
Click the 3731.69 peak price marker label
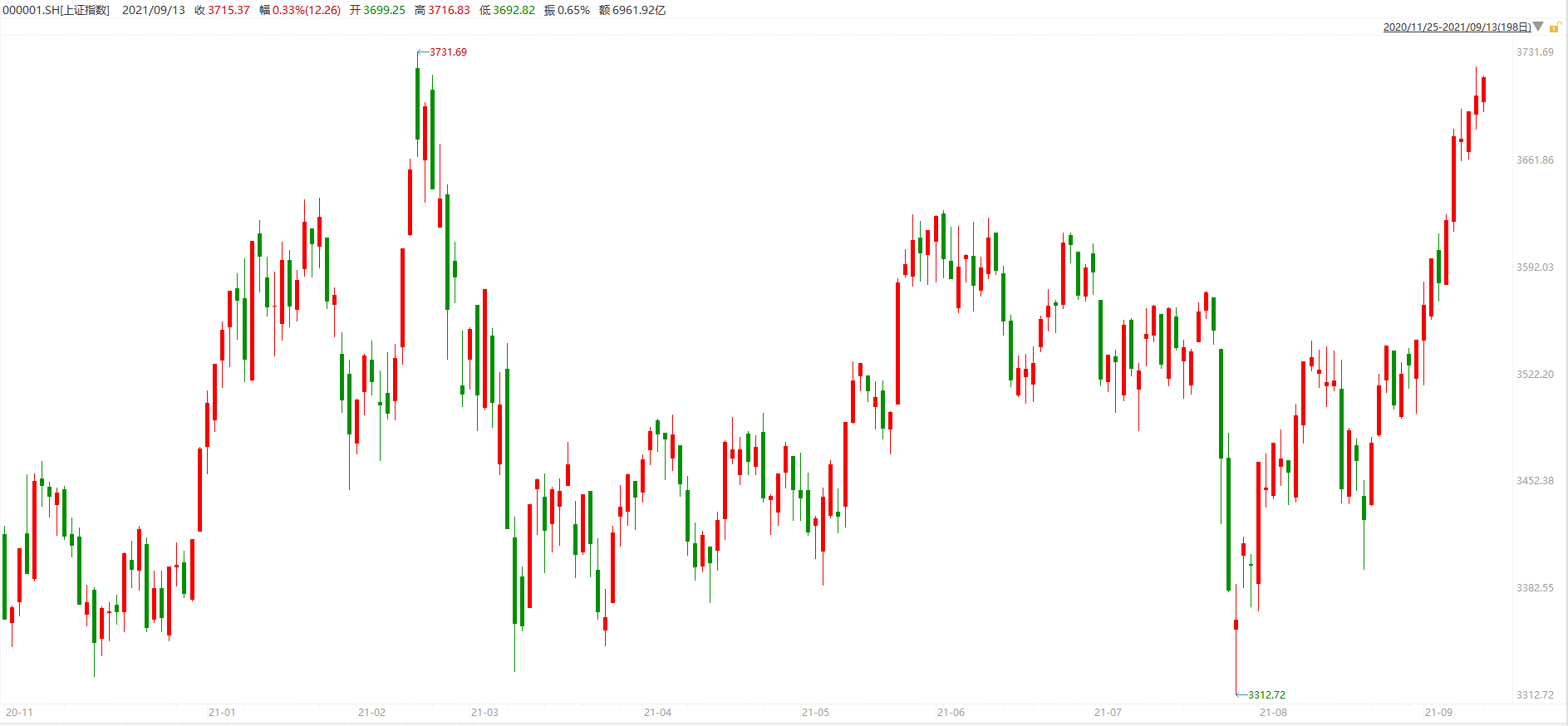pos(448,52)
